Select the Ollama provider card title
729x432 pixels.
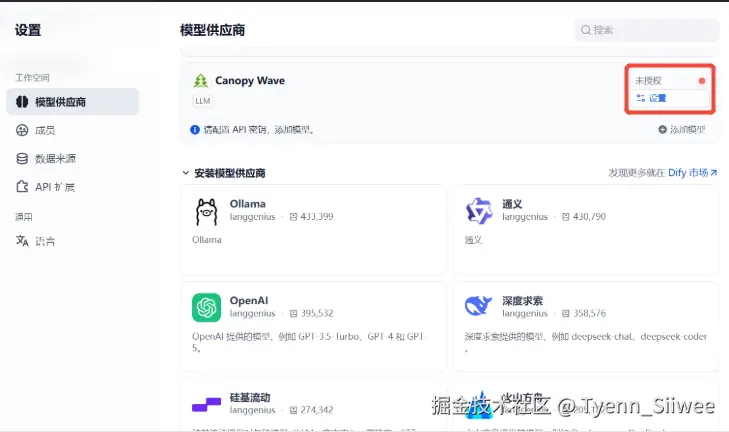click(x=247, y=204)
